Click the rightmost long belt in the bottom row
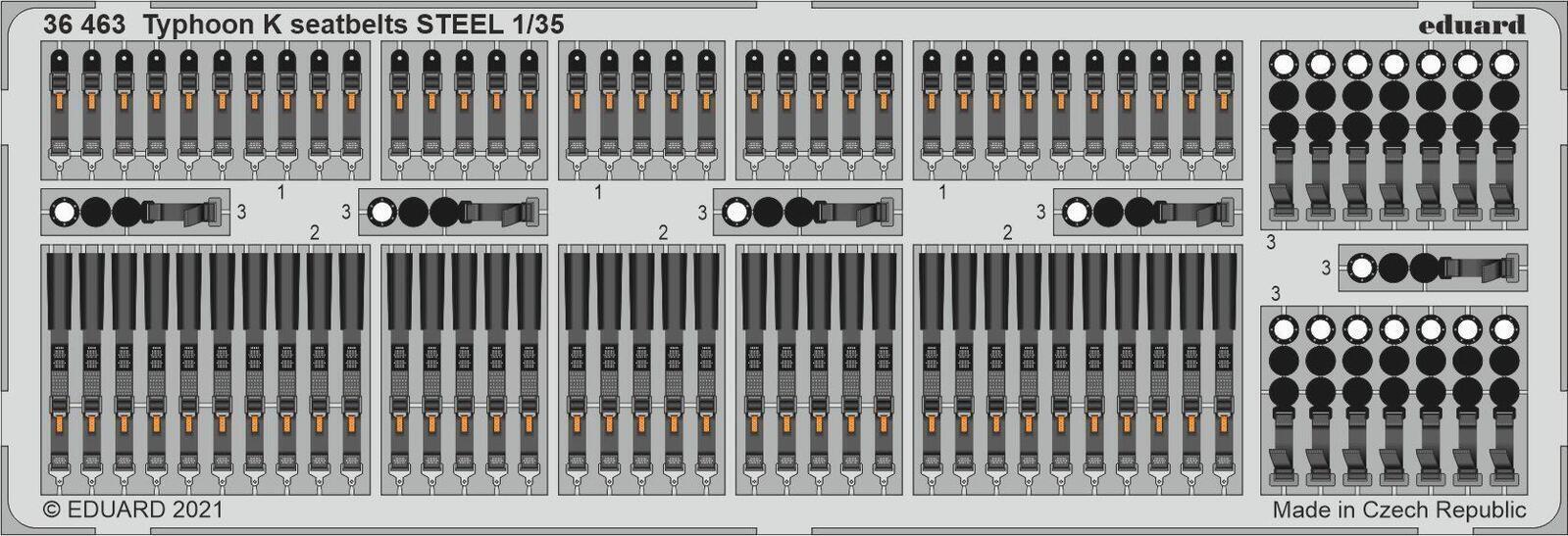This screenshot has height=536, width=1568. (1222, 372)
